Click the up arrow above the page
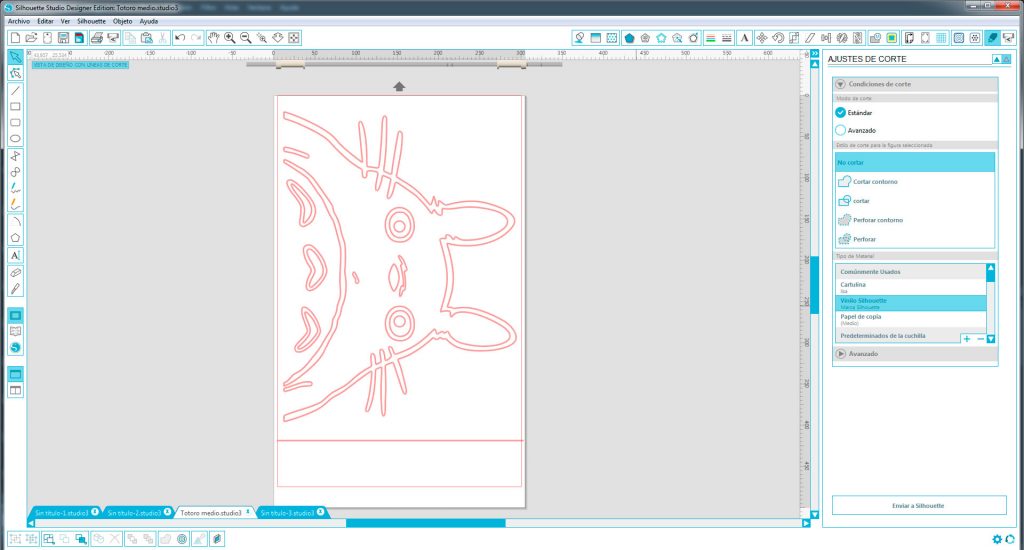This screenshot has width=1024, height=550. [399, 86]
